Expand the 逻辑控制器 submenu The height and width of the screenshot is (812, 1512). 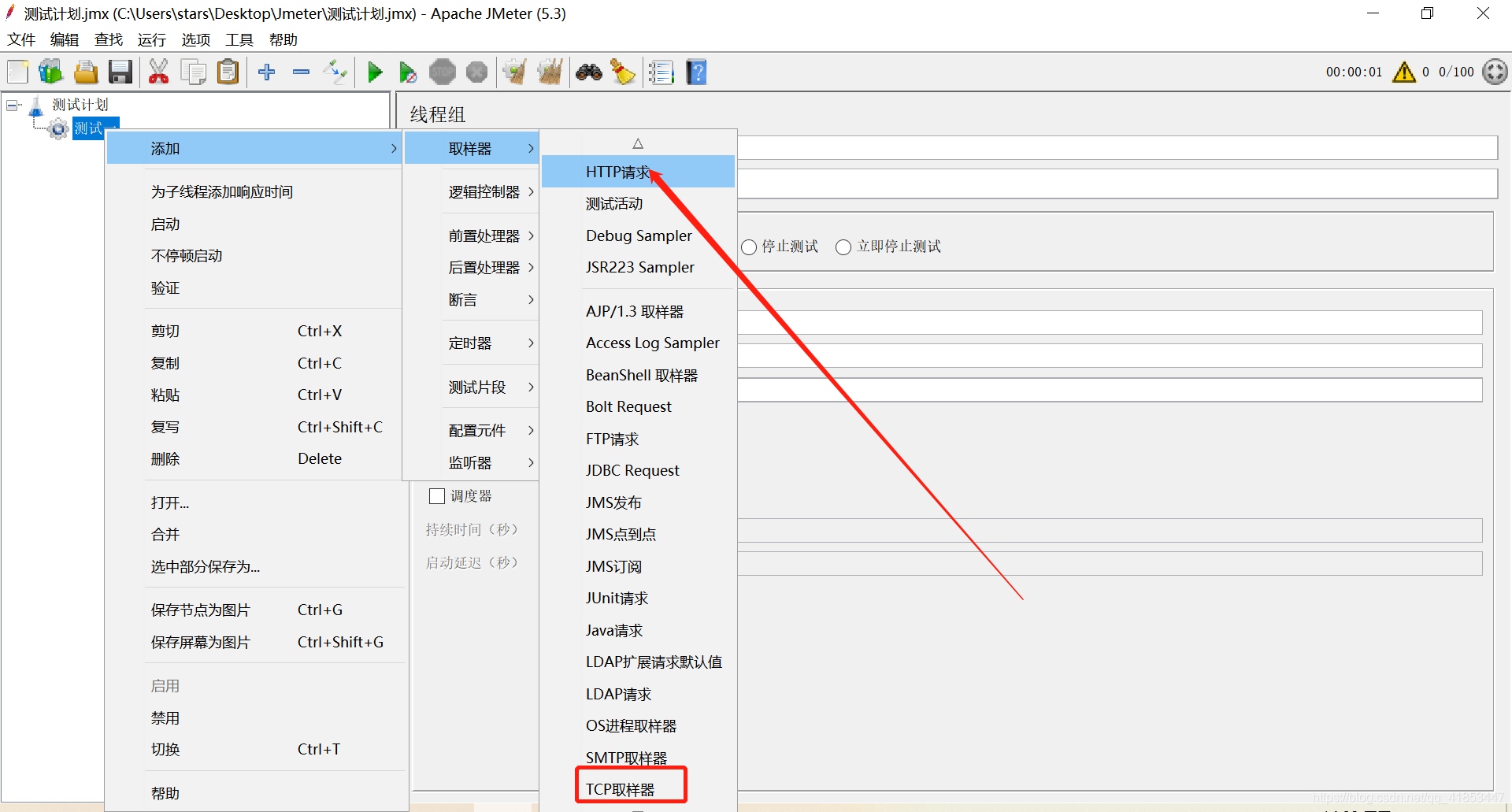click(472, 191)
